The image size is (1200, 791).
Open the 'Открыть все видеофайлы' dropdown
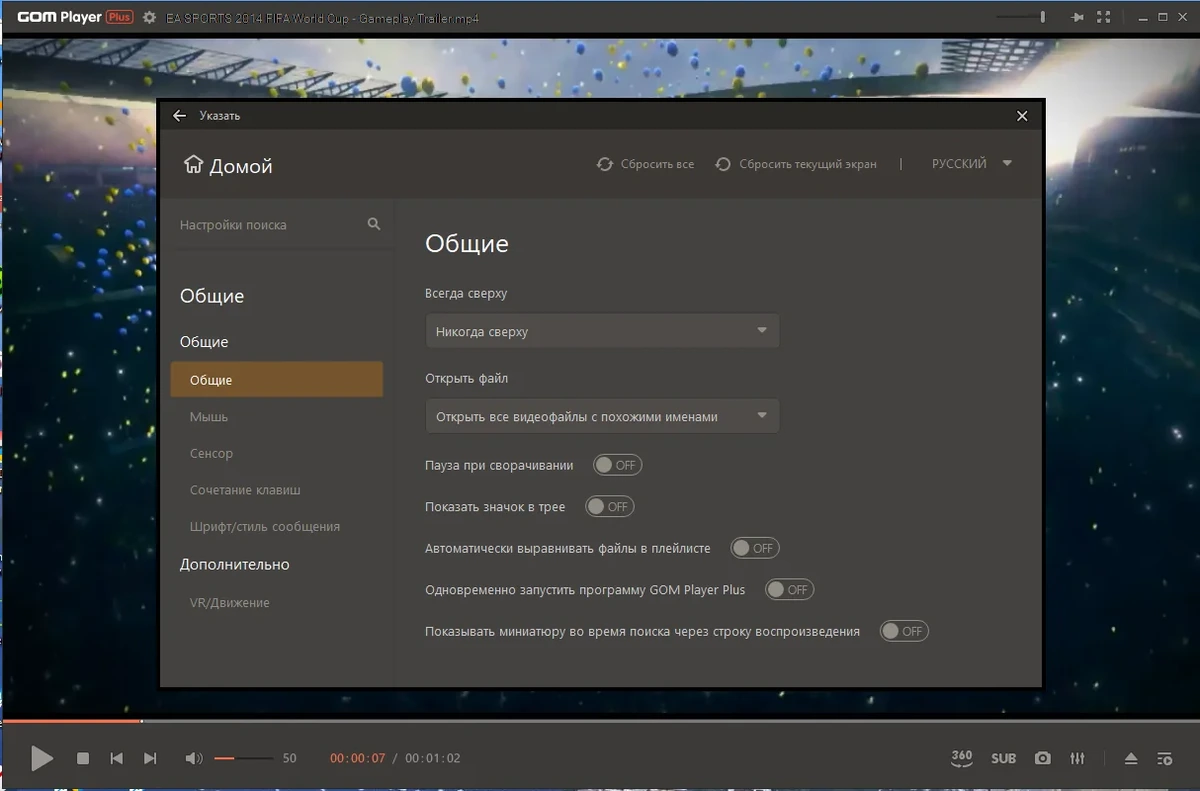pos(602,416)
